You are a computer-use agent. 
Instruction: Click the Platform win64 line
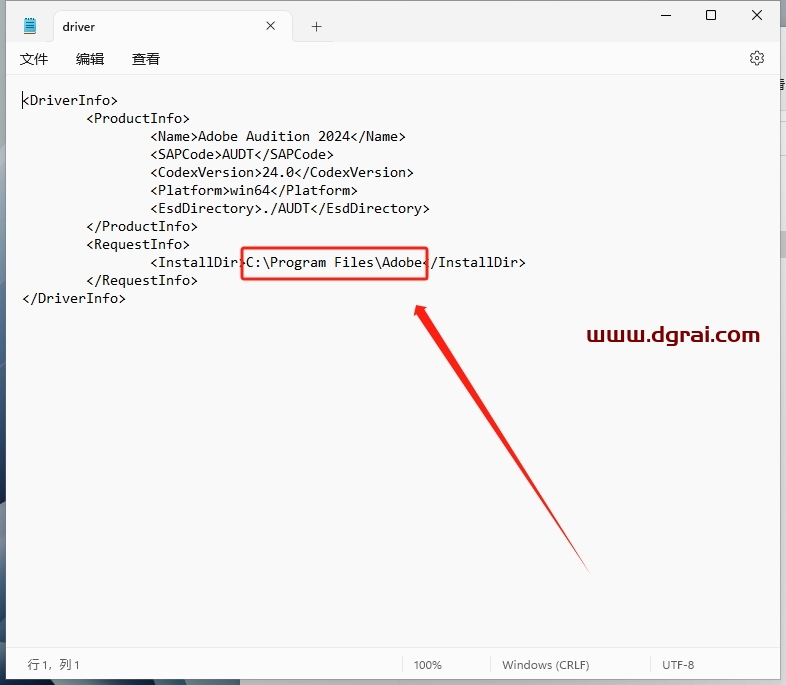pos(254,190)
